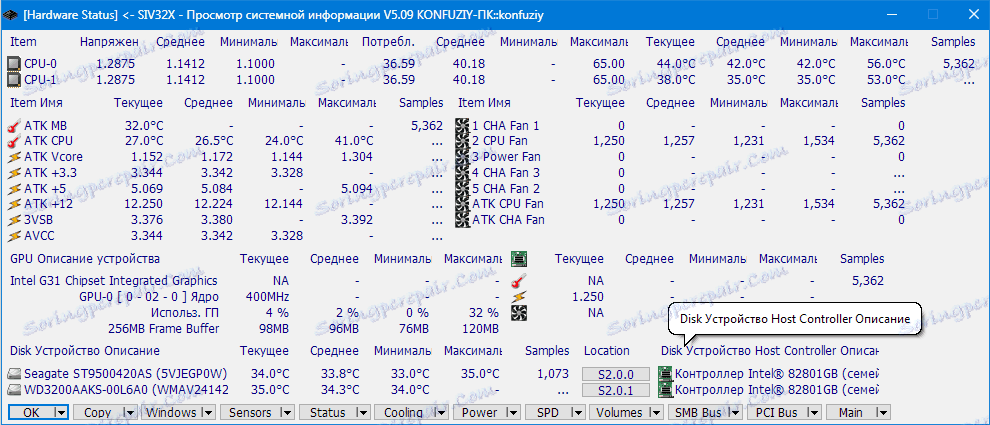This screenshot has height=425, width=990.
Task: Expand the Sensors button dropdown arrow
Action: pyautogui.click(x=289, y=412)
